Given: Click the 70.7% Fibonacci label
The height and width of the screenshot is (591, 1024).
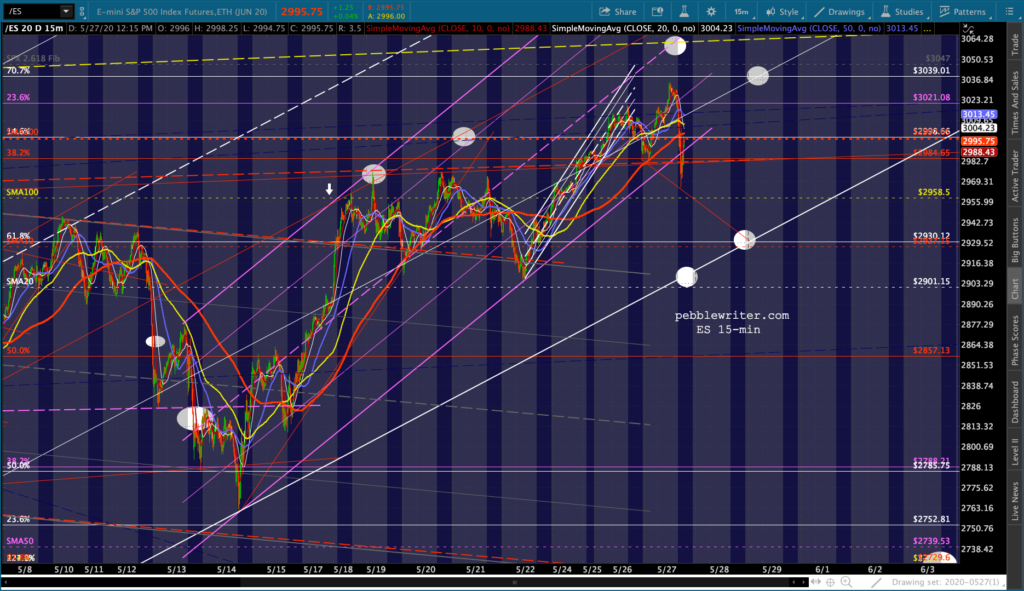Looking at the screenshot, I should tap(18, 71).
